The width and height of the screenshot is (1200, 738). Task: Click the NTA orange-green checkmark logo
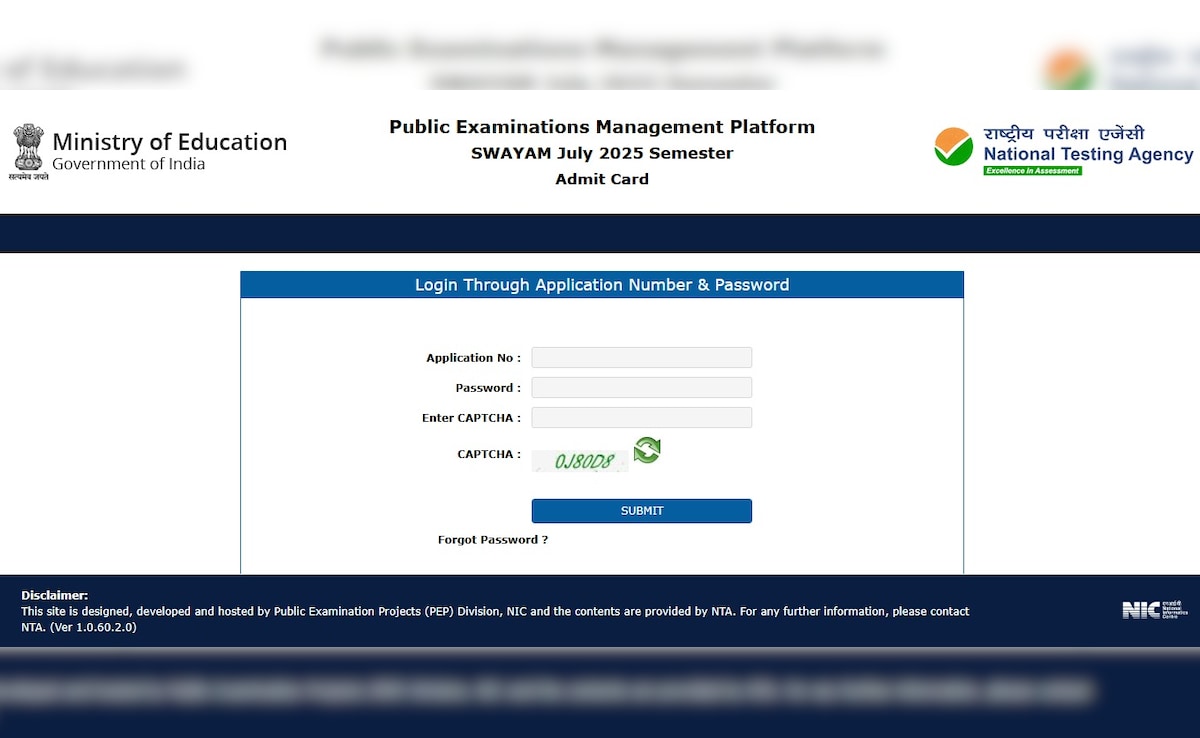click(x=953, y=147)
